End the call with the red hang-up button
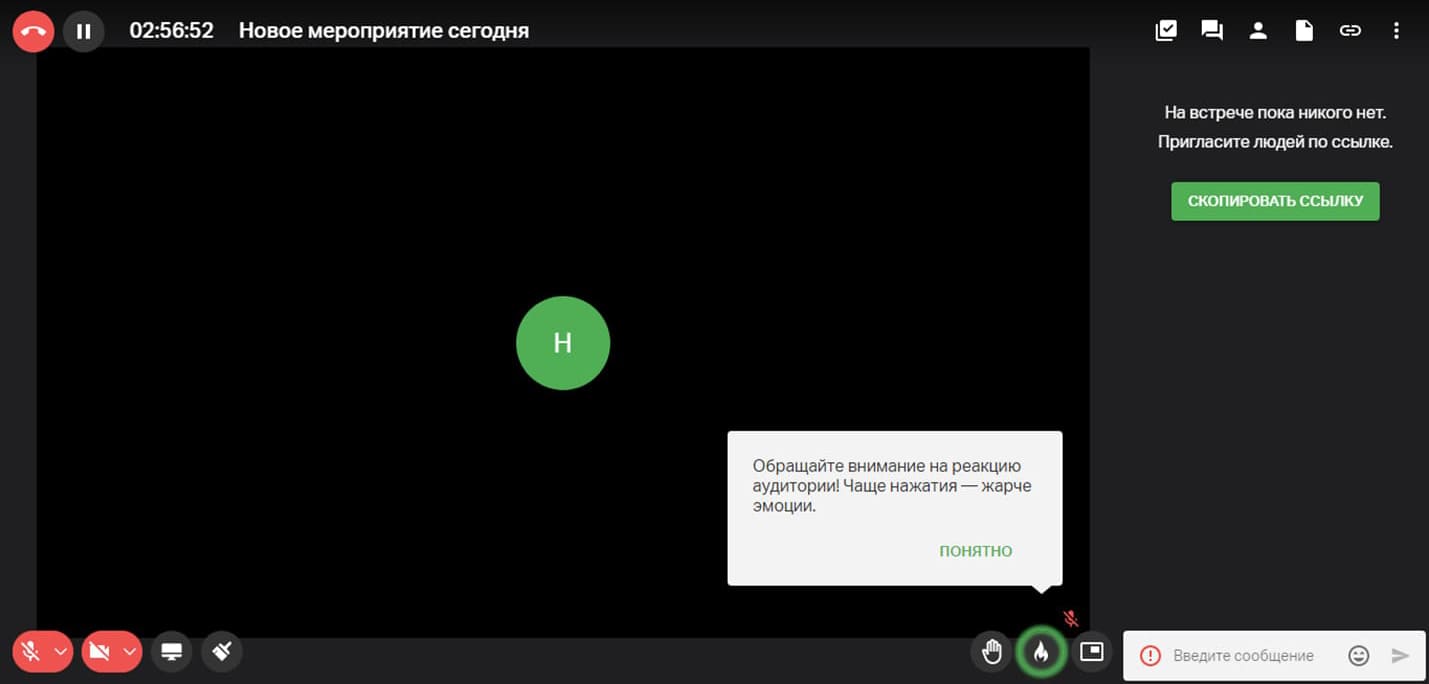Screen dimensions: 1429x684 33,31
